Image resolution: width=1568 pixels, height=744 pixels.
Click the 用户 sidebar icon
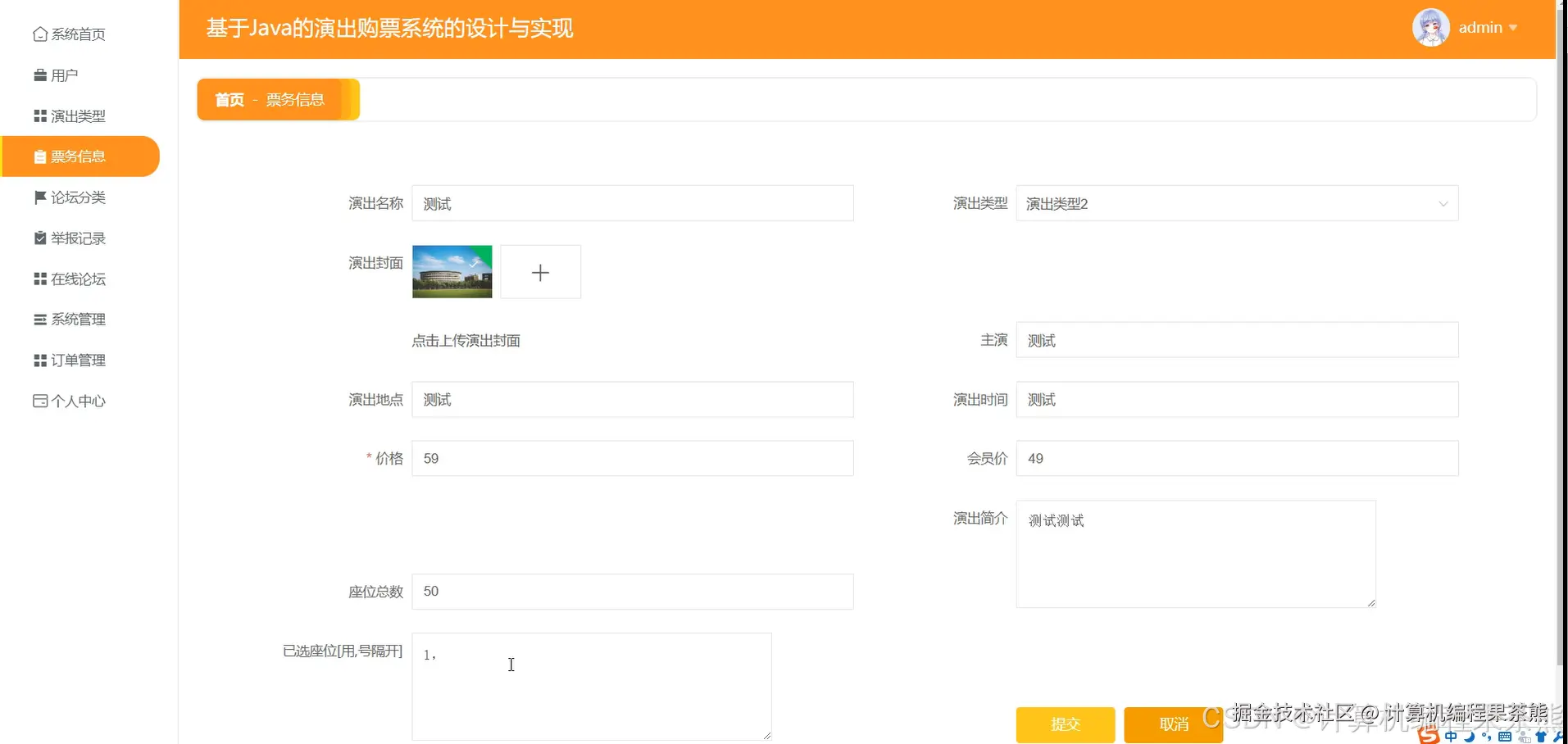(x=40, y=75)
